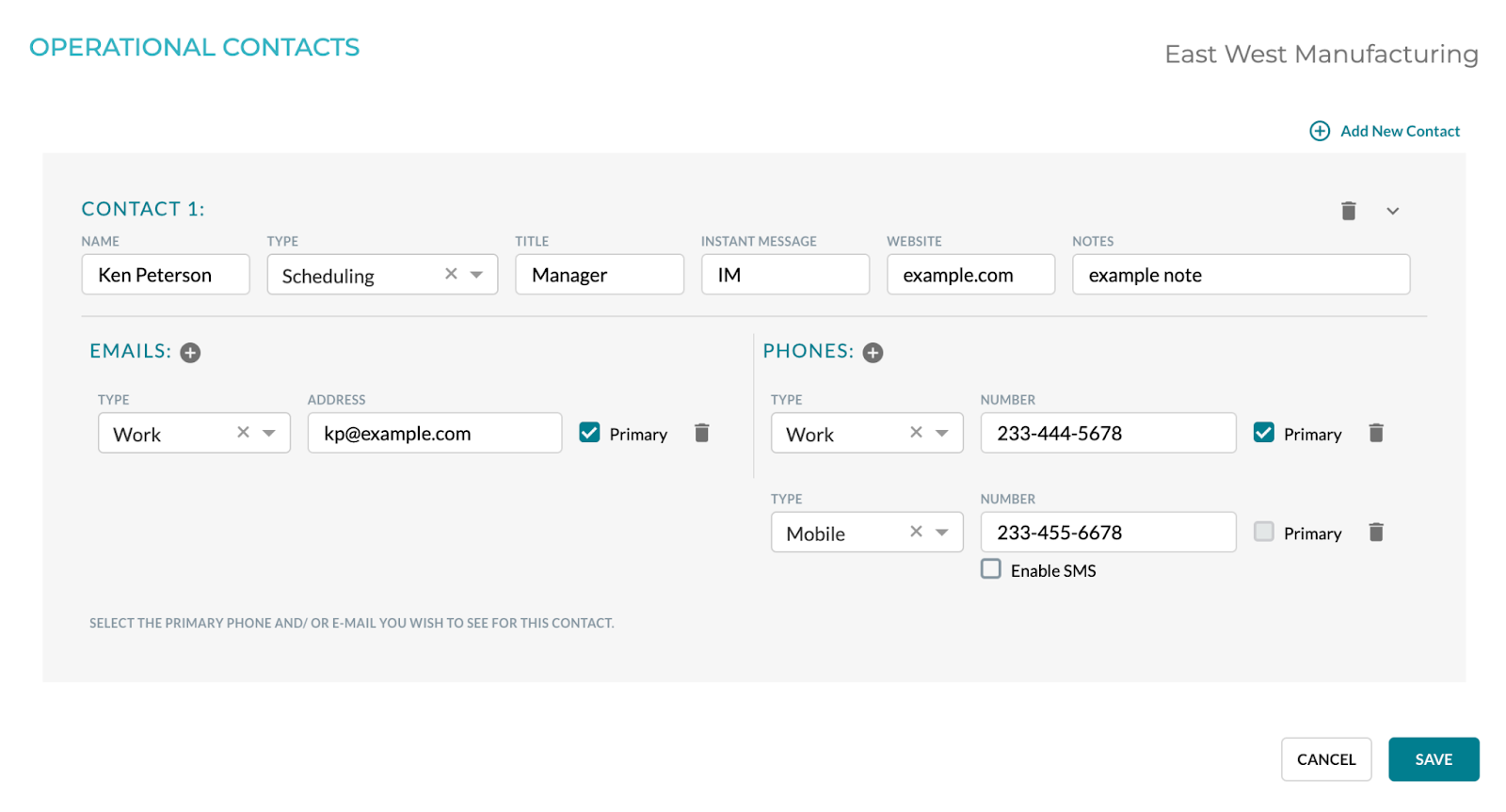Delete the 233-455-6678 phone row
The height and width of the screenshot is (812, 1506).
point(1375,533)
